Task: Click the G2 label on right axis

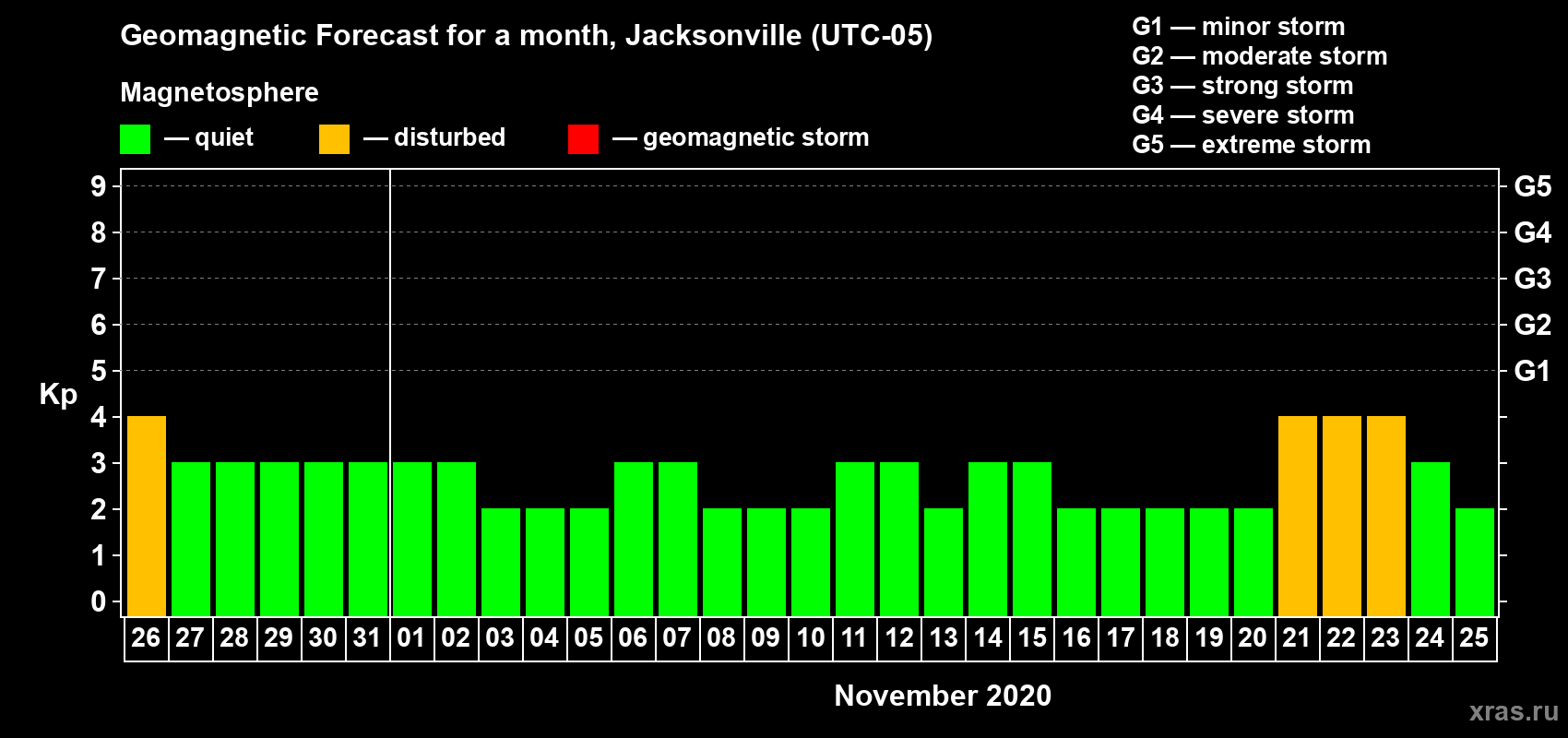Action: click(x=1533, y=325)
